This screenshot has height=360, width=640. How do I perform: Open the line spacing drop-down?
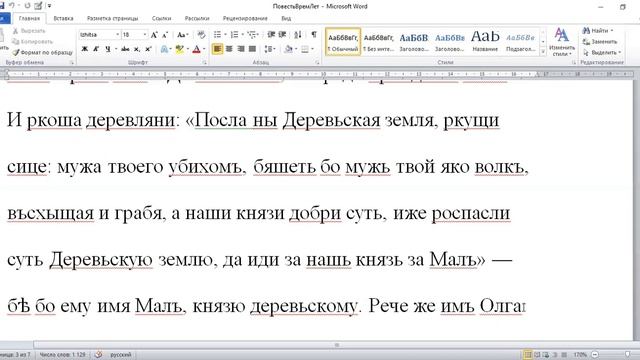[269, 49]
